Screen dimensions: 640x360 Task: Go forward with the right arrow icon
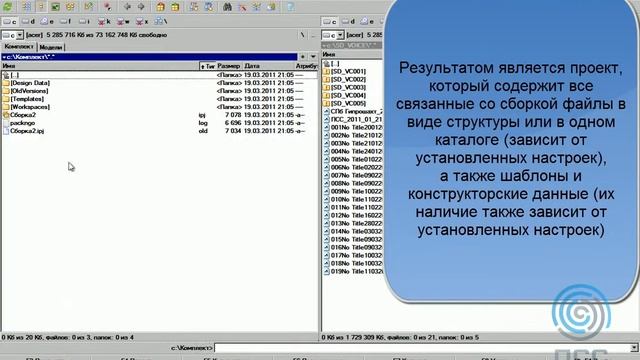(141, 7)
